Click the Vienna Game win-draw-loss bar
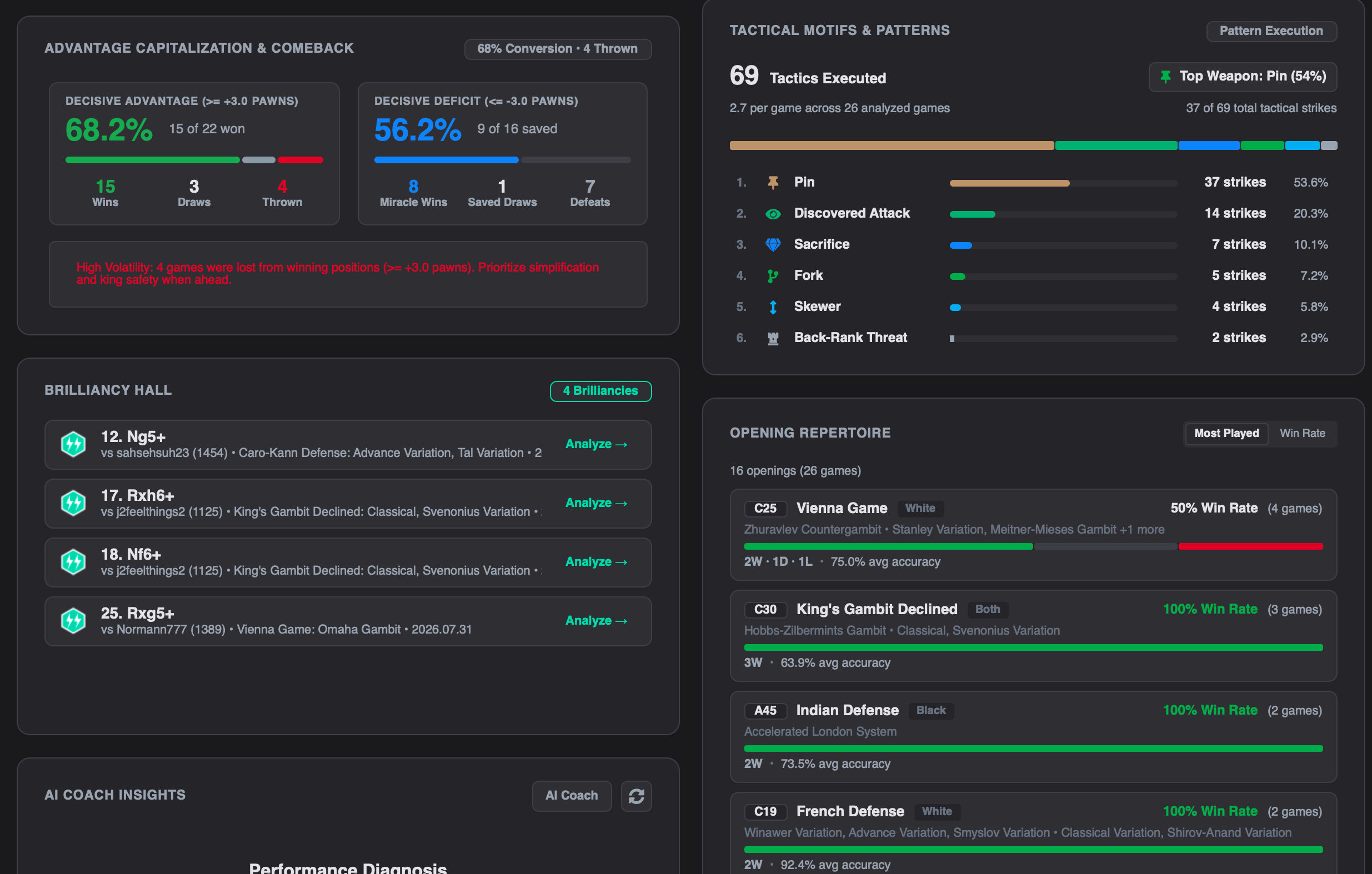The width and height of the screenshot is (1372, 874). (x=1033, y=546)
